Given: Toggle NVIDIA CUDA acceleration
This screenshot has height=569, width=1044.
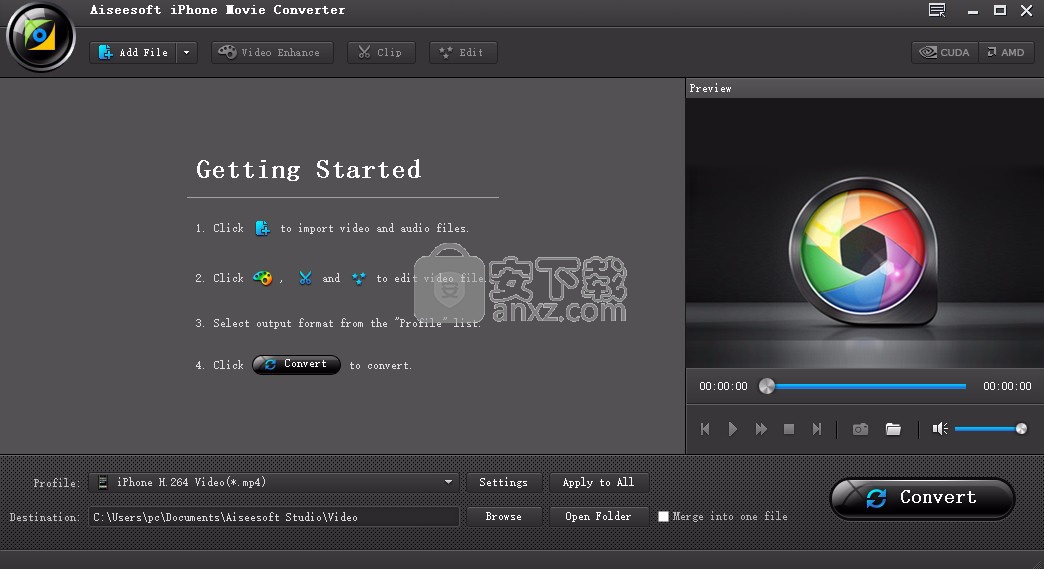Looking at the screenshot, I should (x=945, y=53).
